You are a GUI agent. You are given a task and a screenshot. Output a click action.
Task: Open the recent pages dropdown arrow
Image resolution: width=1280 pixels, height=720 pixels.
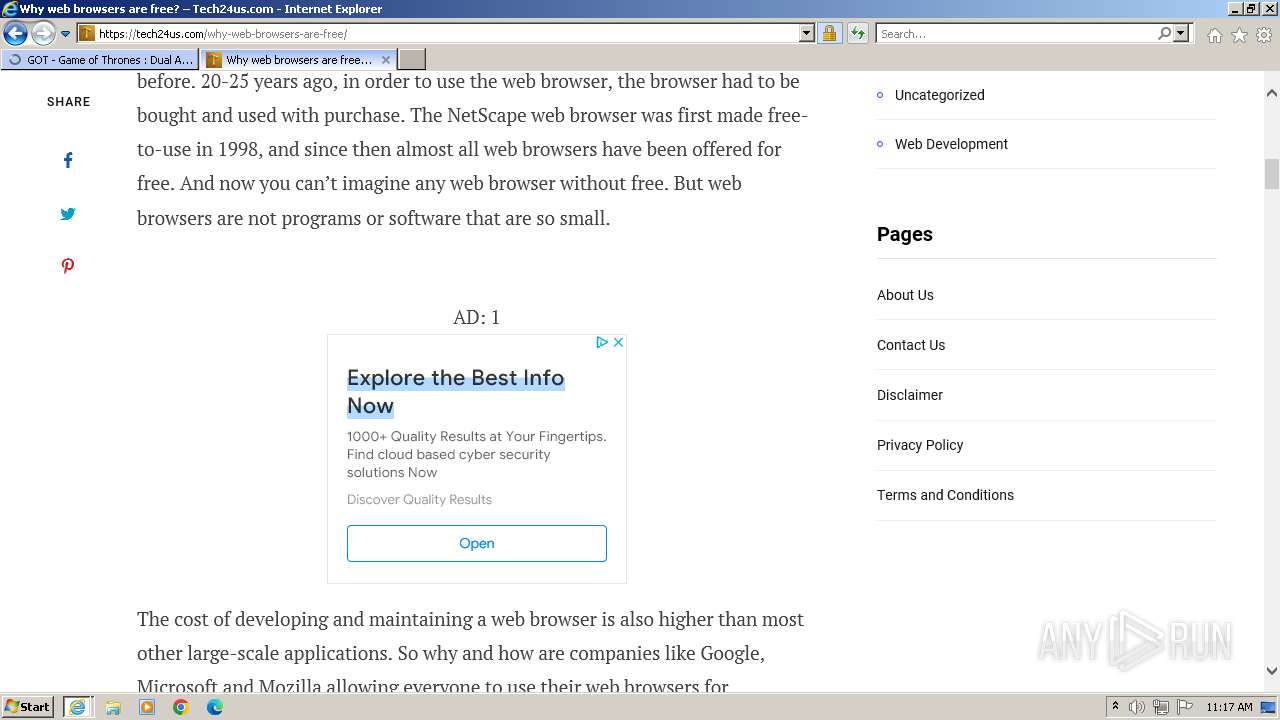point(65,34)
